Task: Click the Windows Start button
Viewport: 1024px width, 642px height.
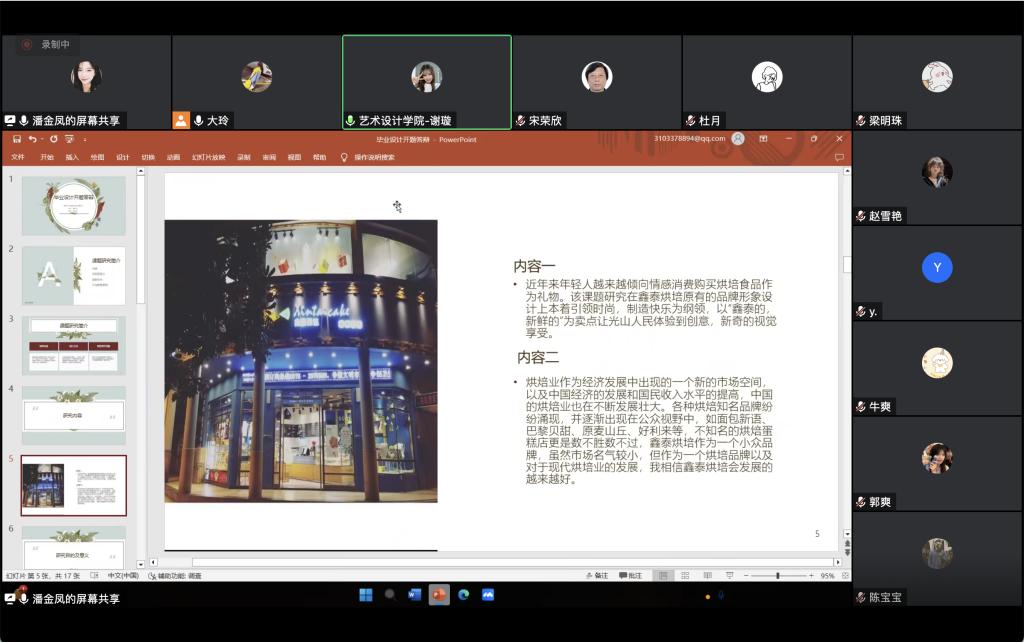Action: [366, 595]
